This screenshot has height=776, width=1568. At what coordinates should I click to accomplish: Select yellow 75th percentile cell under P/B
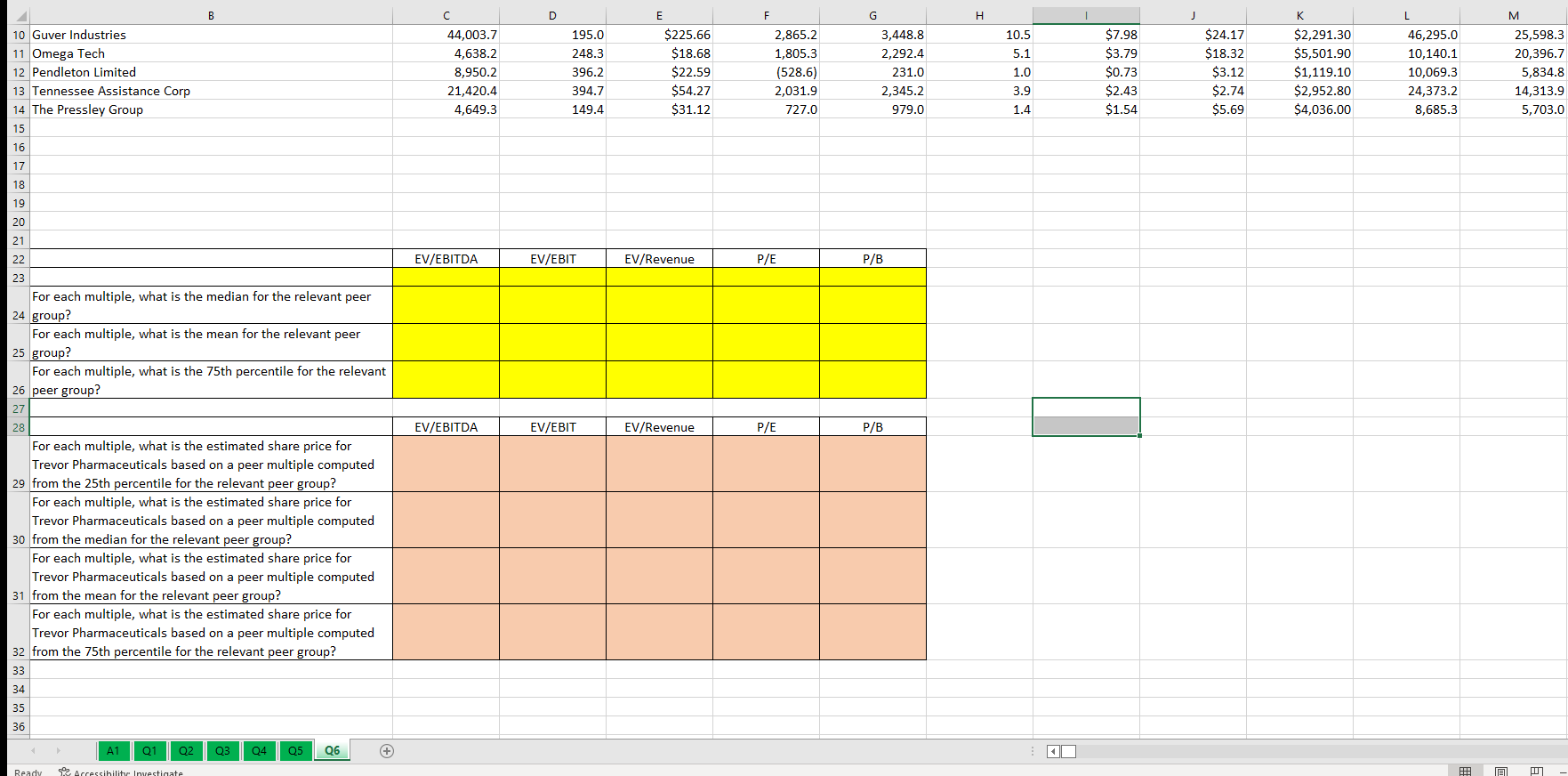point(872,380)
